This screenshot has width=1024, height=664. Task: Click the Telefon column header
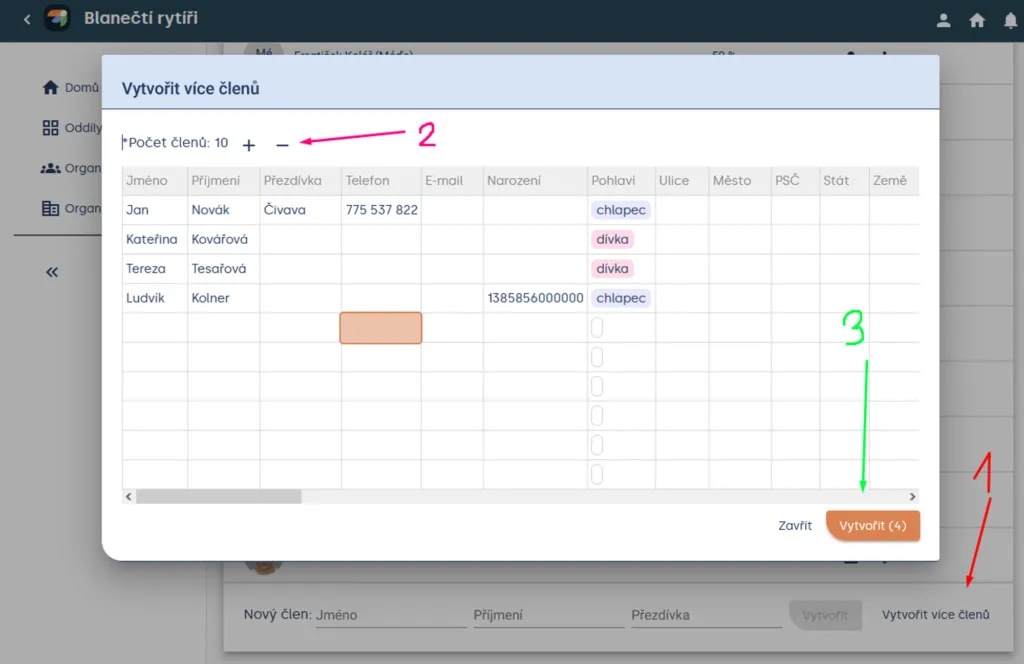(381, 181)
